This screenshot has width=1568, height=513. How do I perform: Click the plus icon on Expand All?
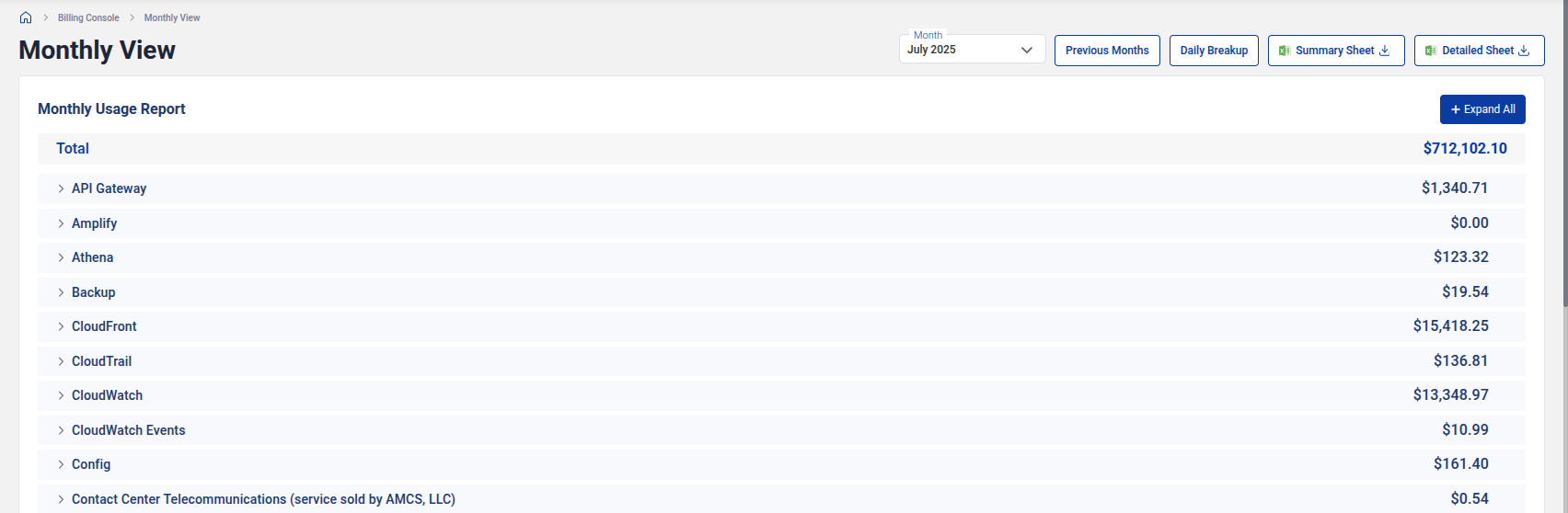(x=1456, y=109)
